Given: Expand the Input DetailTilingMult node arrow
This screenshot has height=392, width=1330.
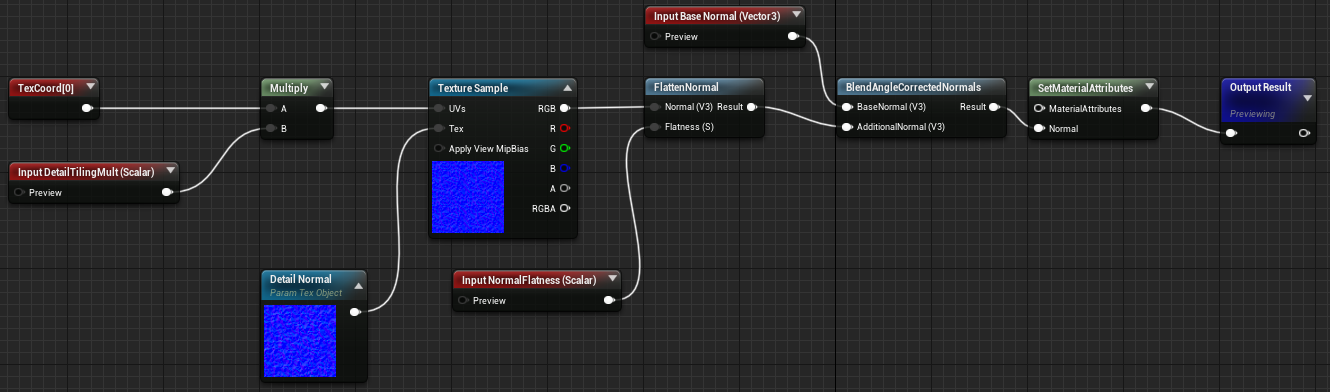Looking at the screenshot, I should [x=171, y=172].
